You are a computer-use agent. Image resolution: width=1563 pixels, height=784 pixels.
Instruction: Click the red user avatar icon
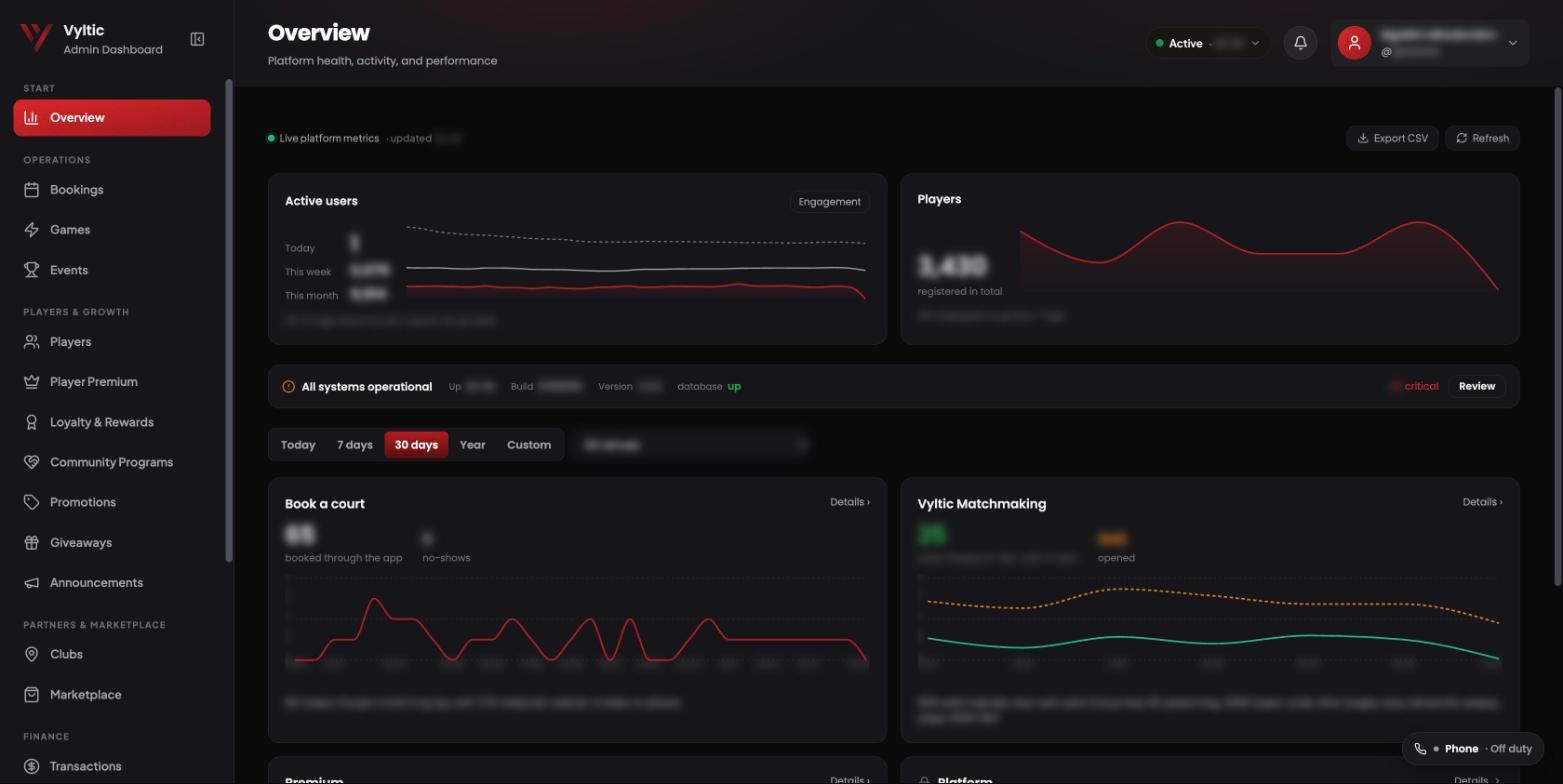click(x=1354, y=43)
